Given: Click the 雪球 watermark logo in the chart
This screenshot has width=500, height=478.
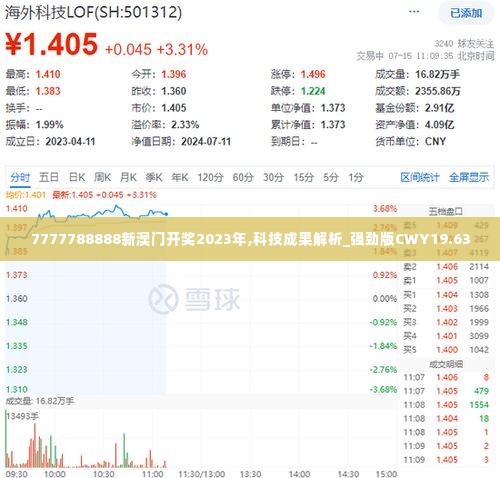Looking at the screenshot, I should [194, 299].
